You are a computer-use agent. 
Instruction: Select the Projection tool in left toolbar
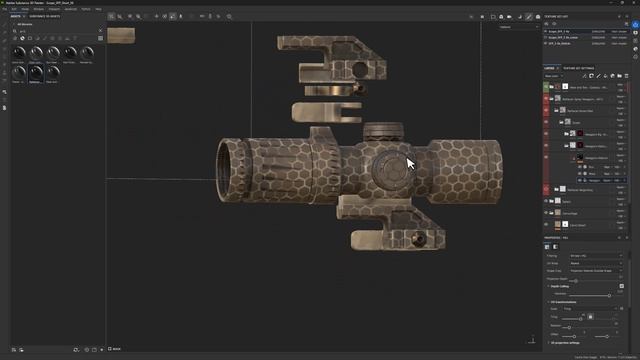click(4, 40)
